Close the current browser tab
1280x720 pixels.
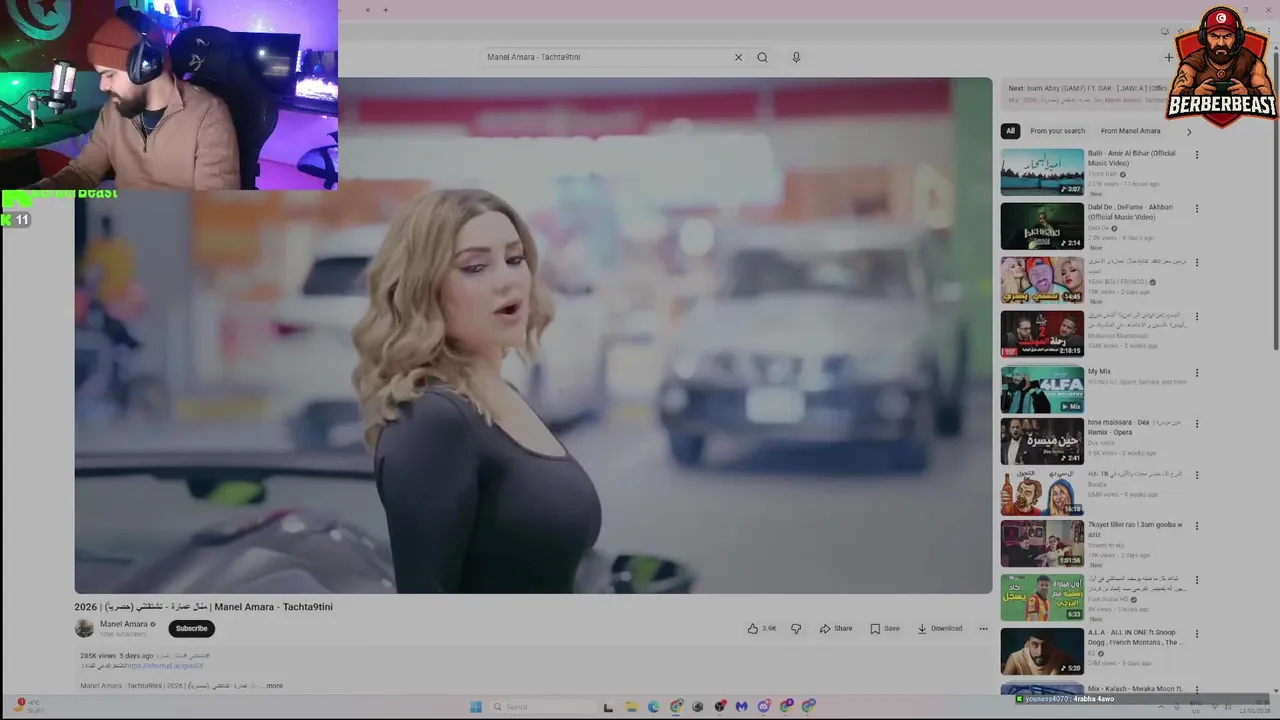(x=367, y=10)
